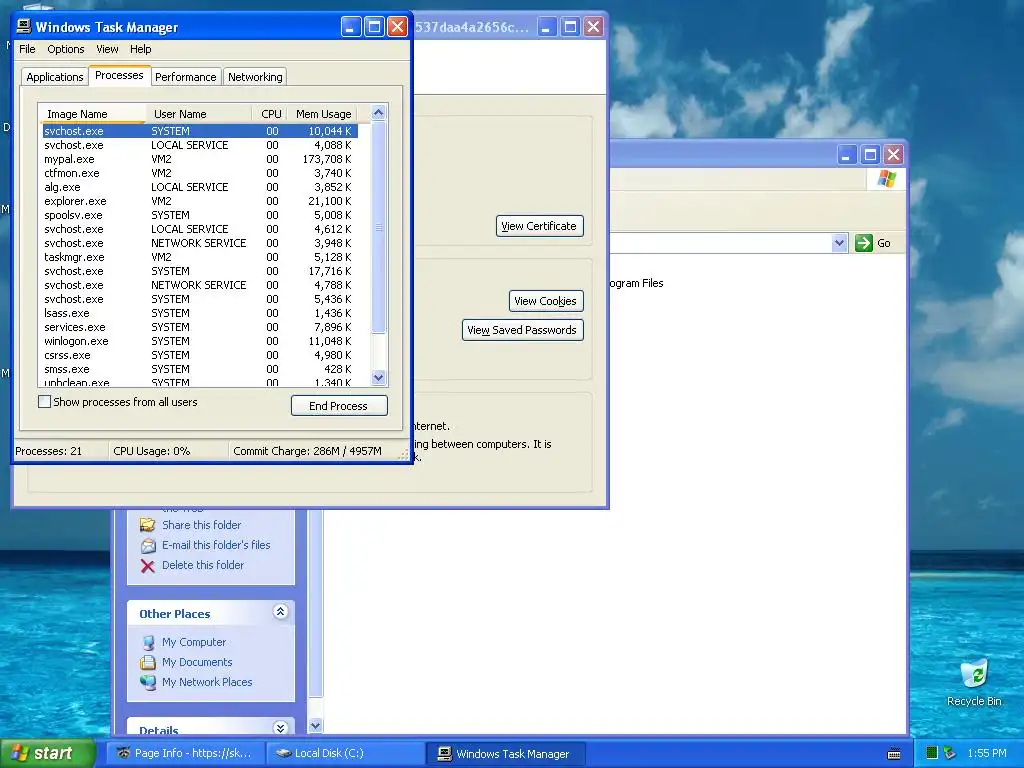This screenshot has width=1024, height=768.
Task: Click the process list scroll down arrow
Action: coord(378,377)
